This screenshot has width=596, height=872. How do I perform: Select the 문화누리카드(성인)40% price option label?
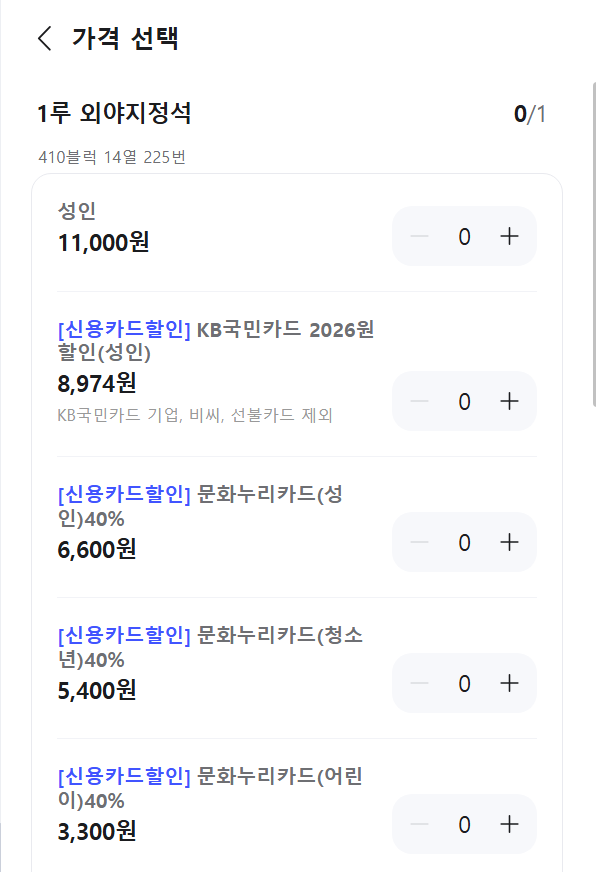[200, 506]
